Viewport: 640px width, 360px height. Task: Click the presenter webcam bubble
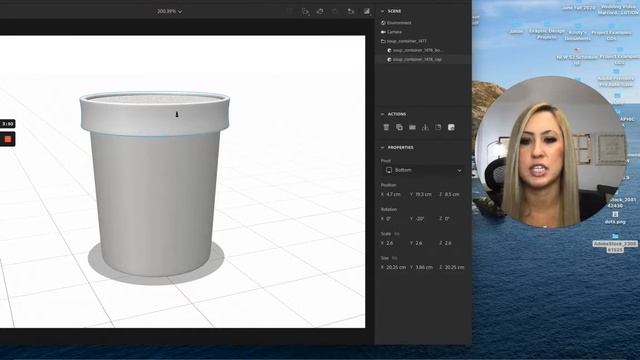(551, 152)
